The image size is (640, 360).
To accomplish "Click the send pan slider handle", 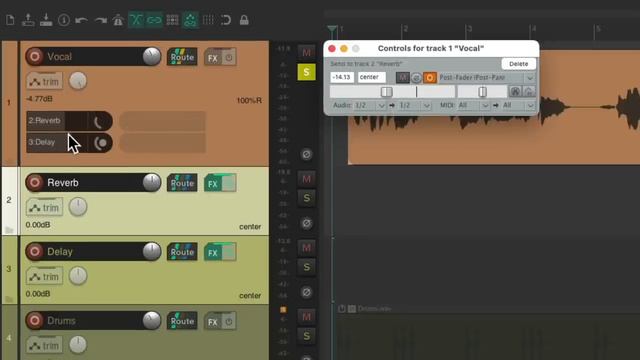I will pos(482,92).
